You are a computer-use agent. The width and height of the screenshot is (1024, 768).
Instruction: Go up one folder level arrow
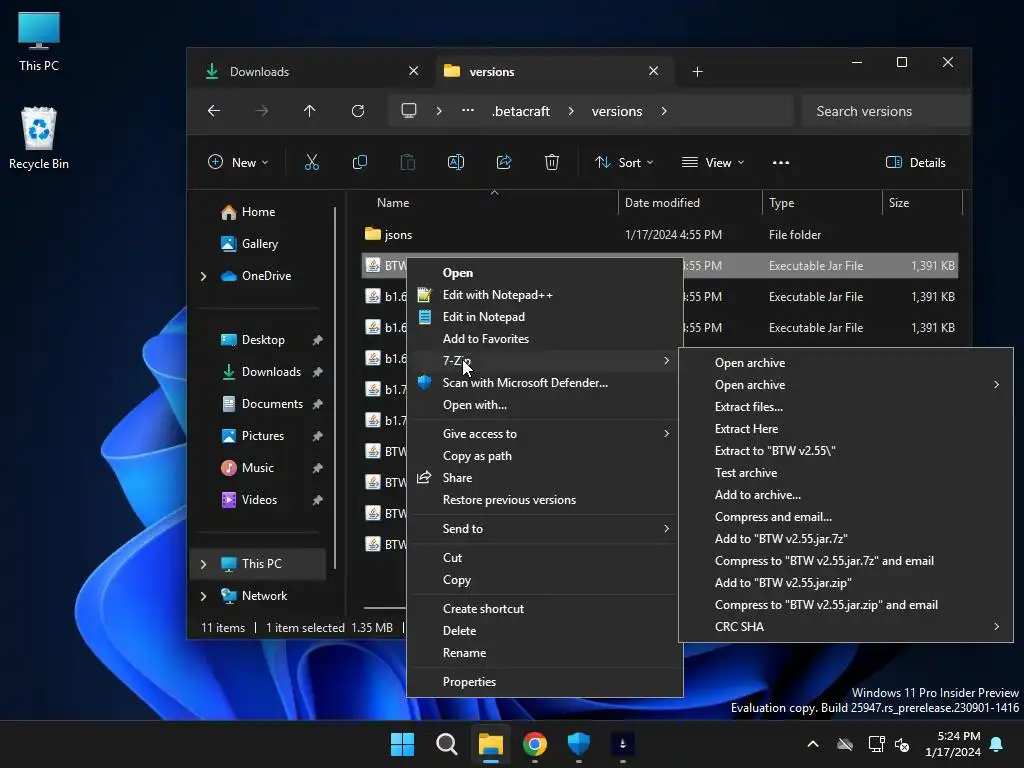[310, 111]
